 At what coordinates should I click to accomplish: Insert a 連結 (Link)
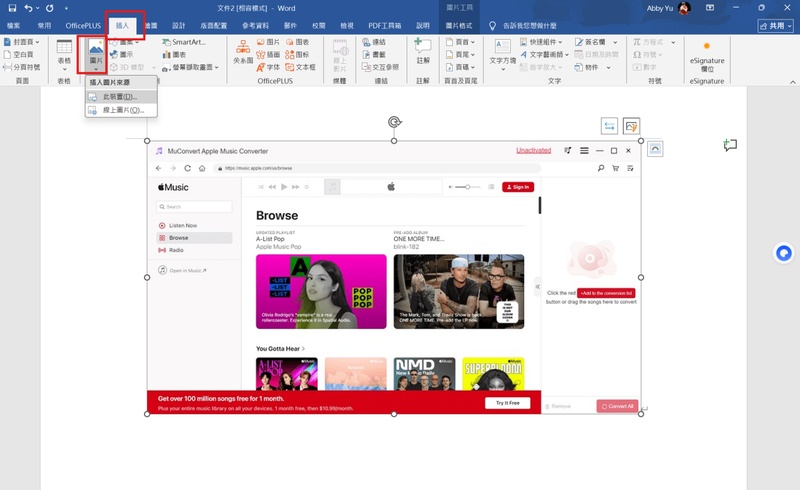point(374,42)
